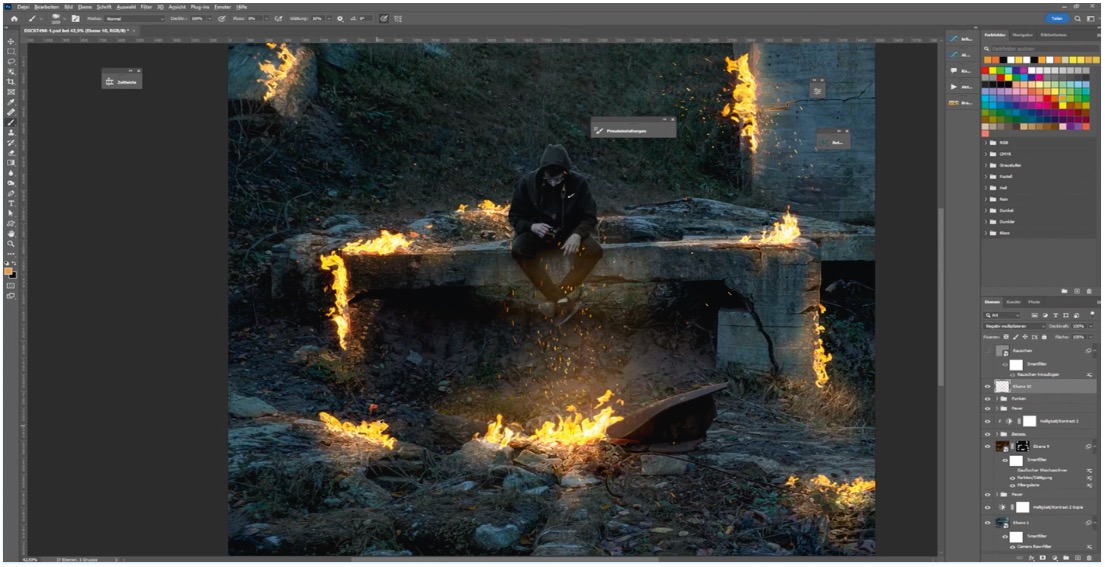
Task: Select the Lasso tool
Action: tap(11, 61)
